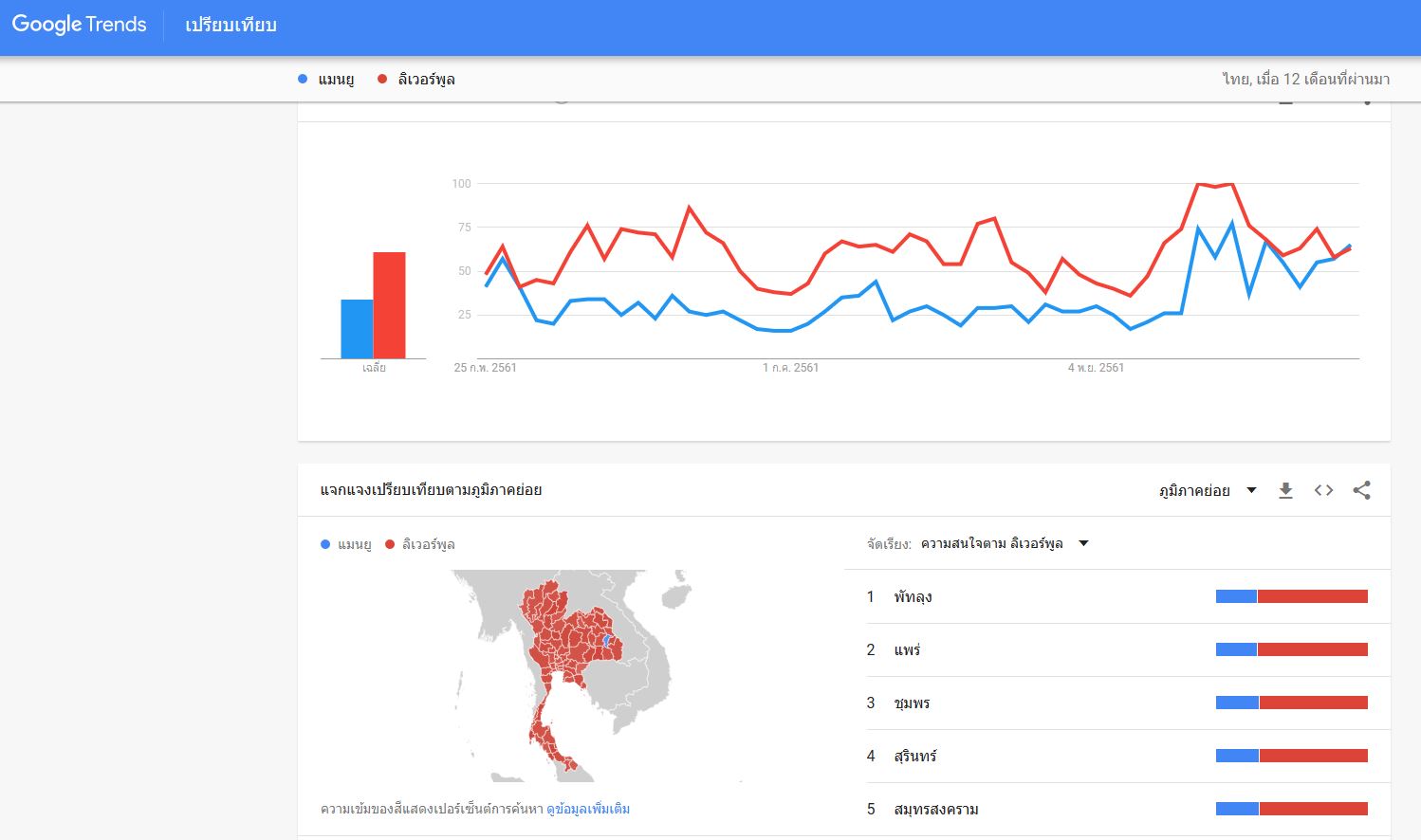This screenshot has height=840, width=1421.
Task: Click the ไทย, เมื่อ 12 เดือนที่ผ่านมา filter text
Action: [1305, 79]
